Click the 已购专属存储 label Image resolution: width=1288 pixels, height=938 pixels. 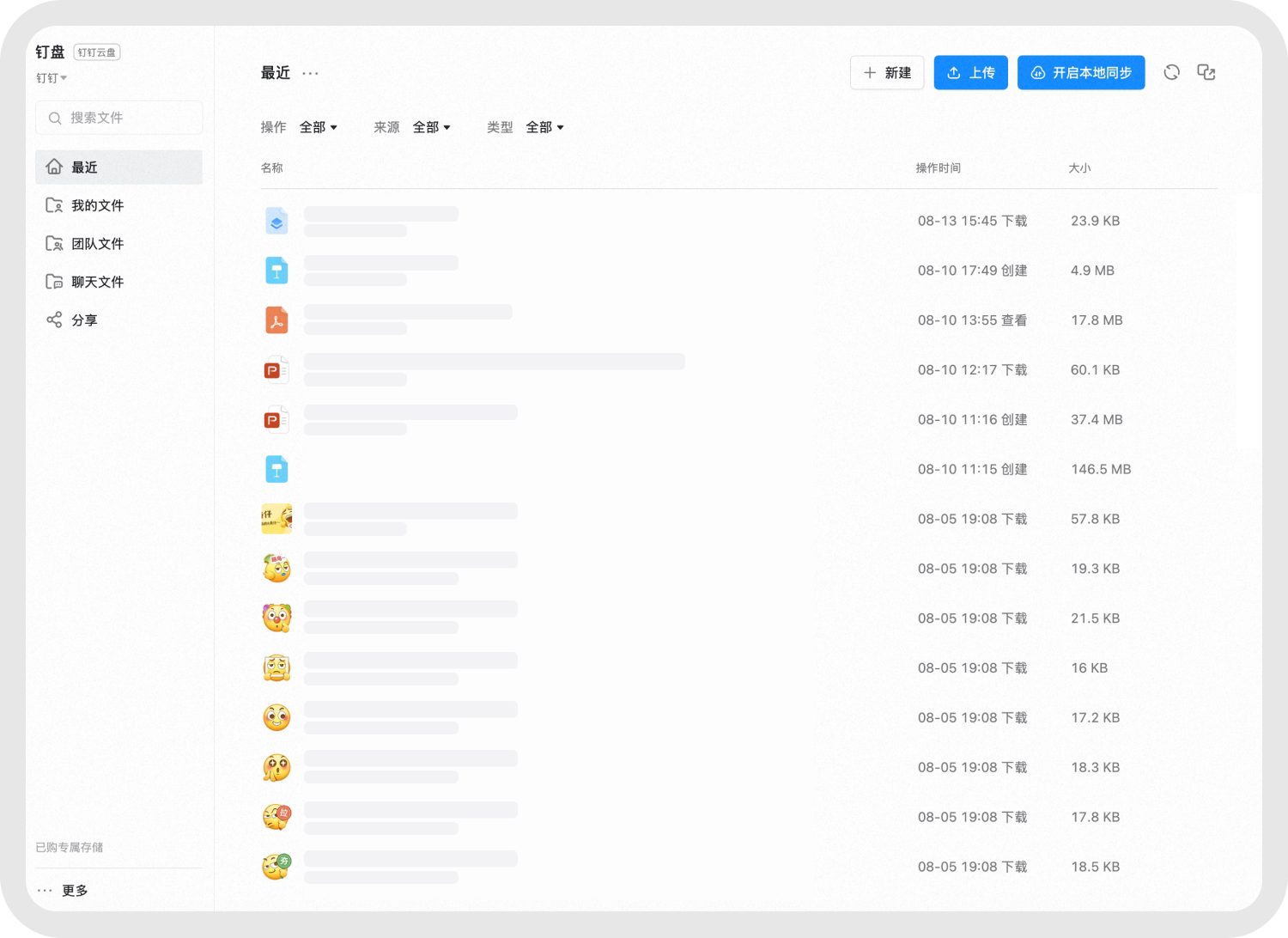[70, 848]
